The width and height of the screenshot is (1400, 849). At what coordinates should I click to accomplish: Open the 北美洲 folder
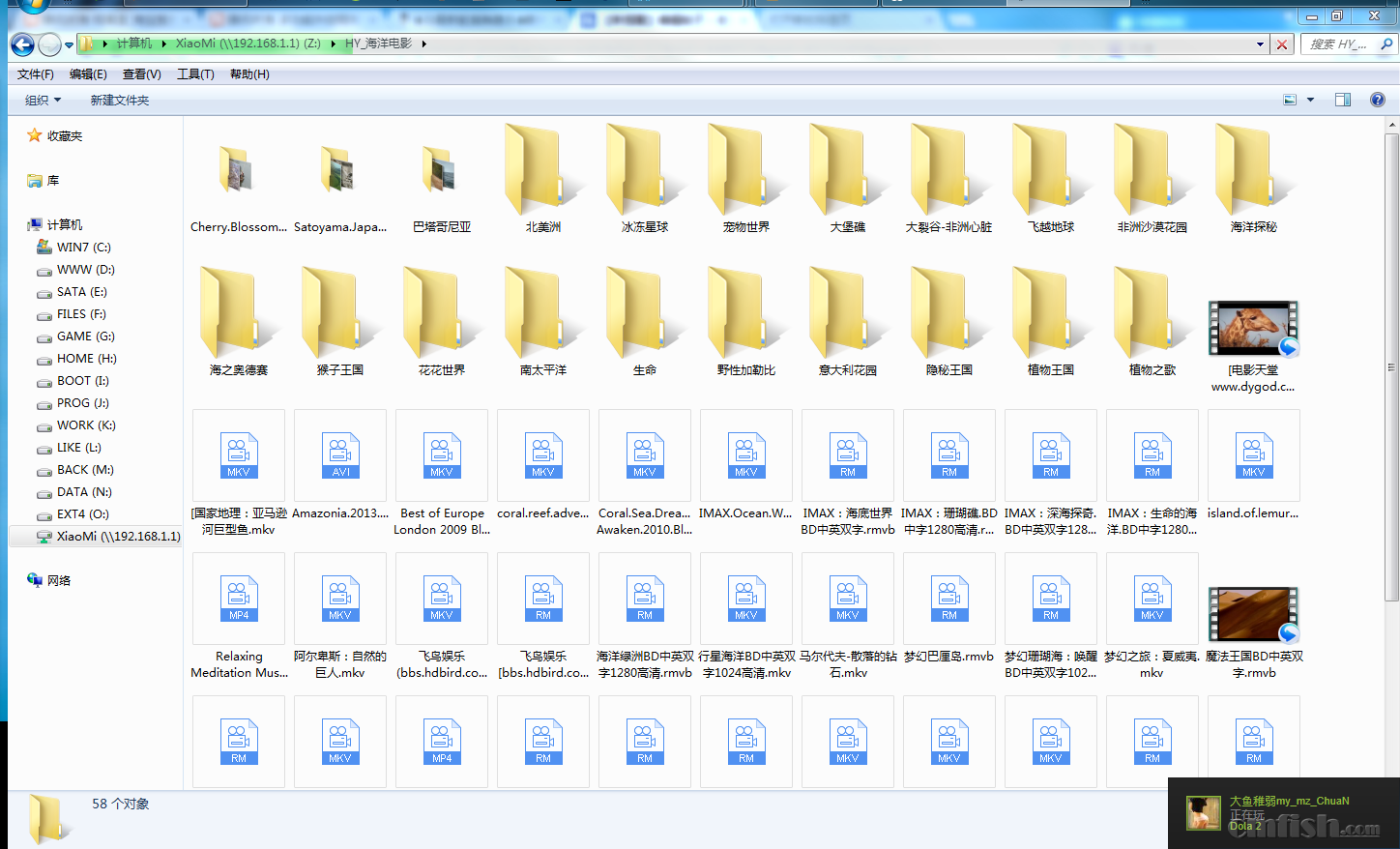click(542, 181)
